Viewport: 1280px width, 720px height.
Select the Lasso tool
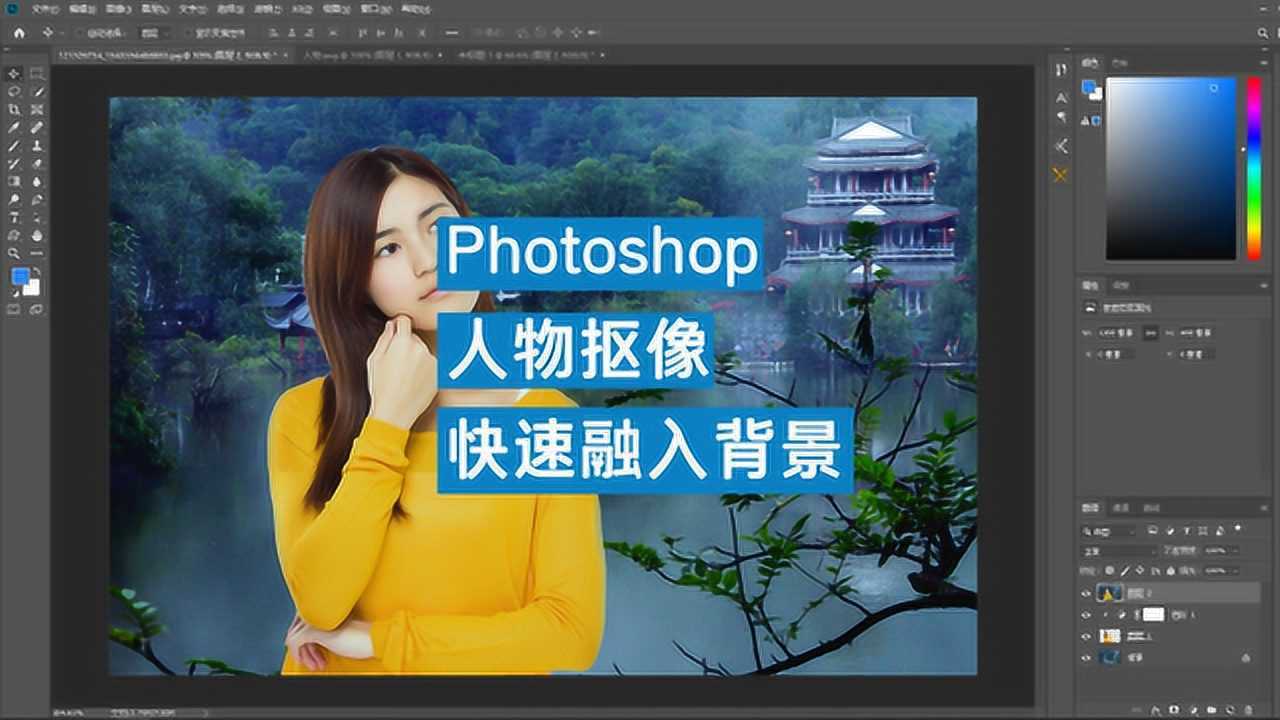[x=14, y=92]
